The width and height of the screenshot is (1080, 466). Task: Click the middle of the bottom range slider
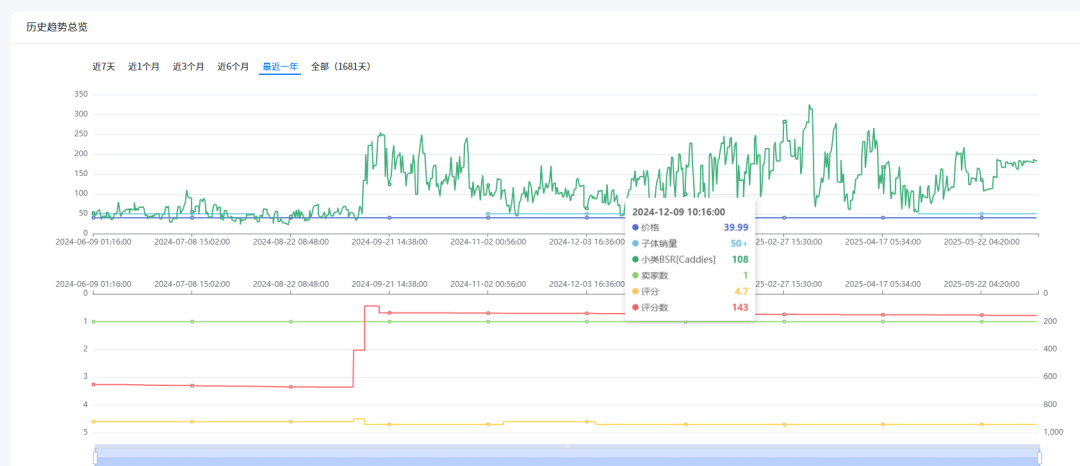(567, 457)
